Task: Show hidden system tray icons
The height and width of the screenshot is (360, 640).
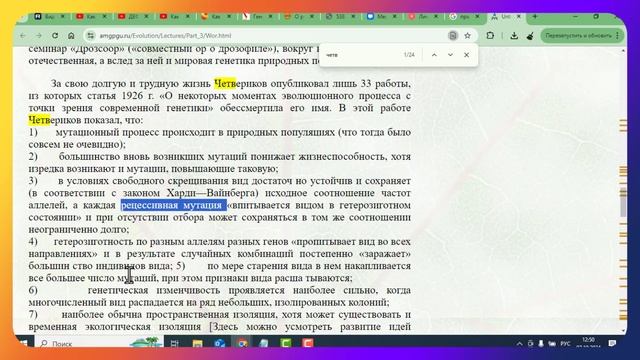Action: pos(519,344)
